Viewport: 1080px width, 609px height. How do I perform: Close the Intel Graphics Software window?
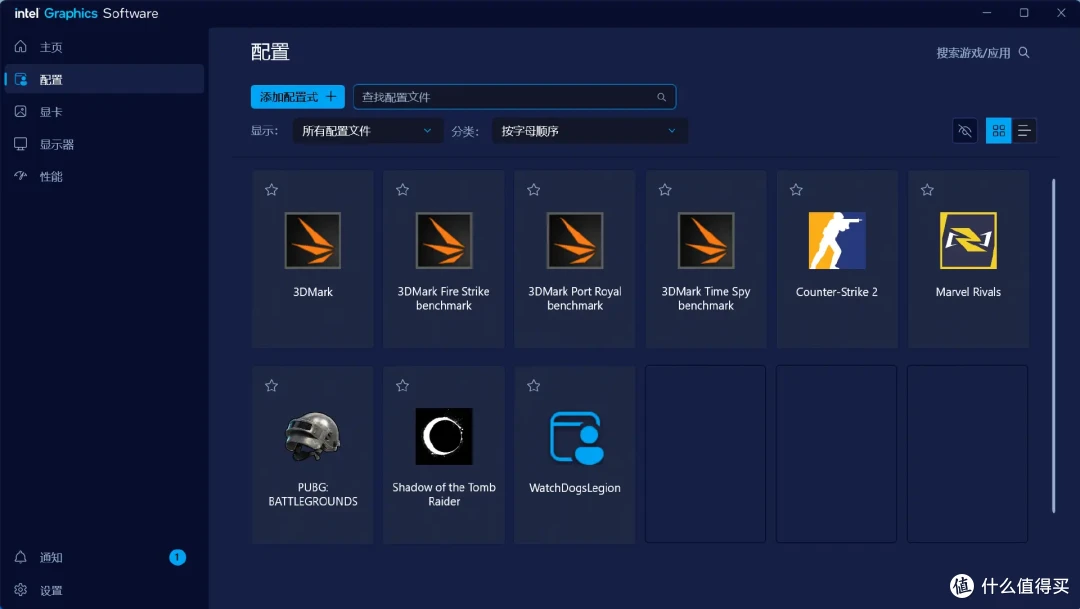pyautogui.click(x=1061, y=13)
